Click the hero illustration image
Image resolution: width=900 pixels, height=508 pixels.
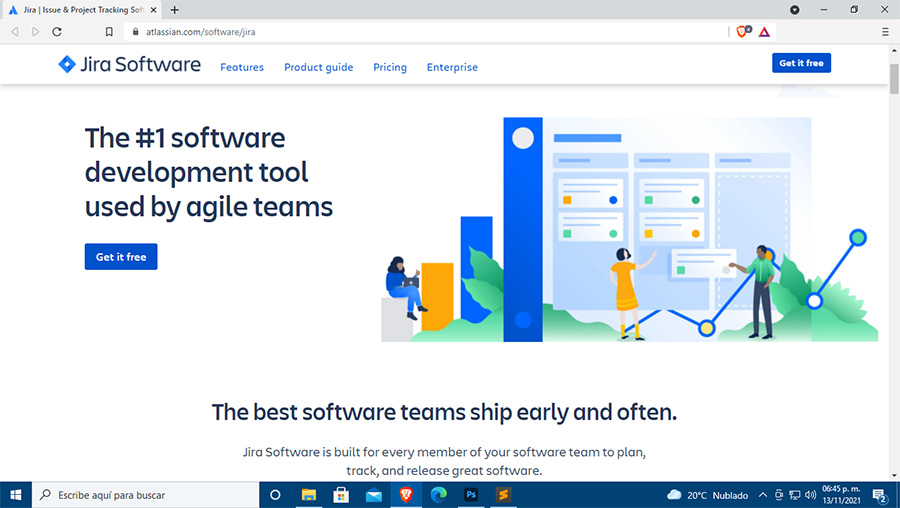point(630,230)
